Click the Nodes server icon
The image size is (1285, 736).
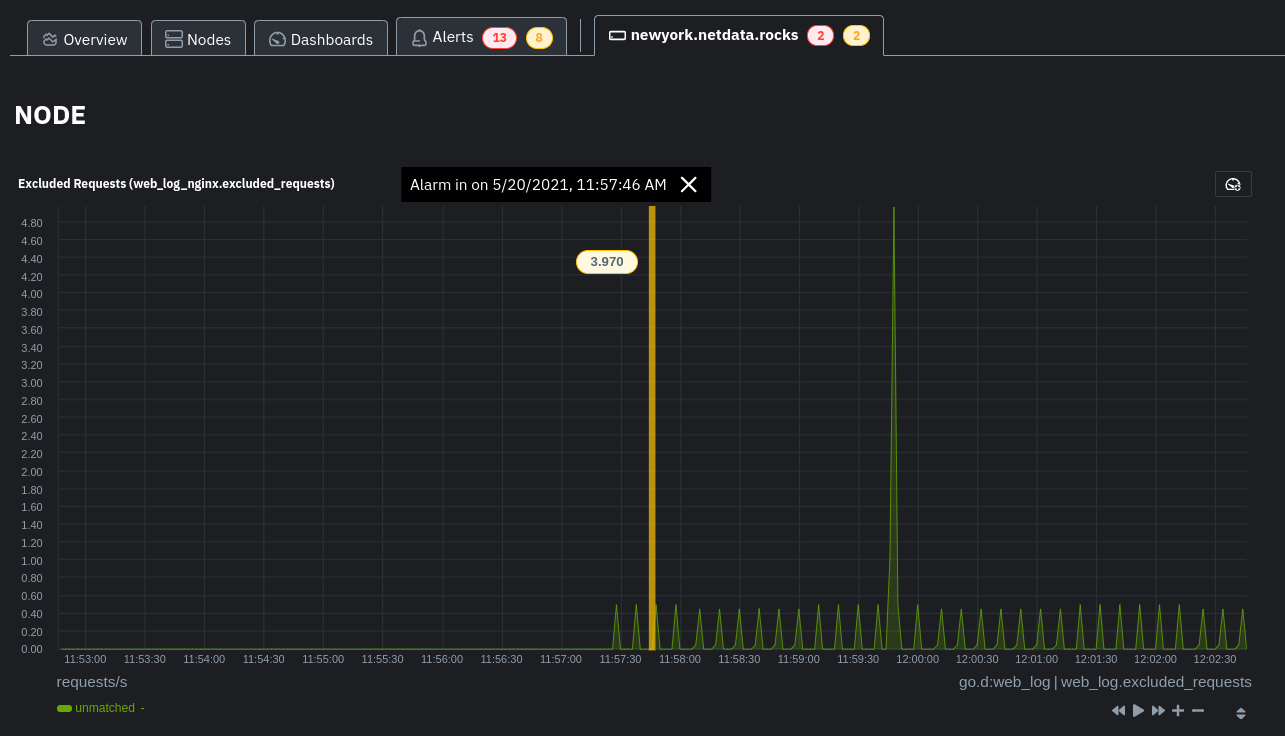[174, 40]
